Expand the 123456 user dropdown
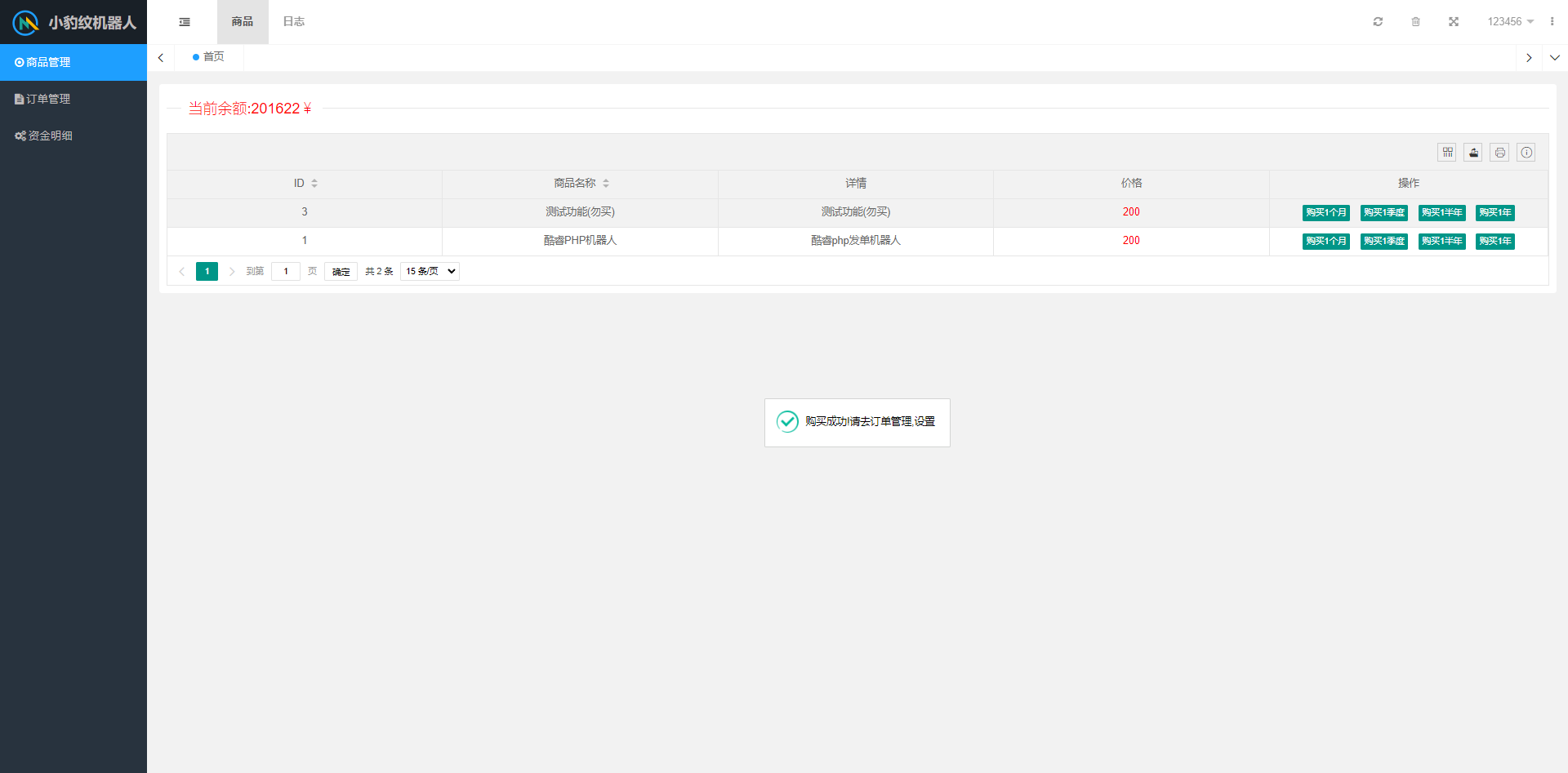The image size is (1568, 773). tap(1510, 22)
